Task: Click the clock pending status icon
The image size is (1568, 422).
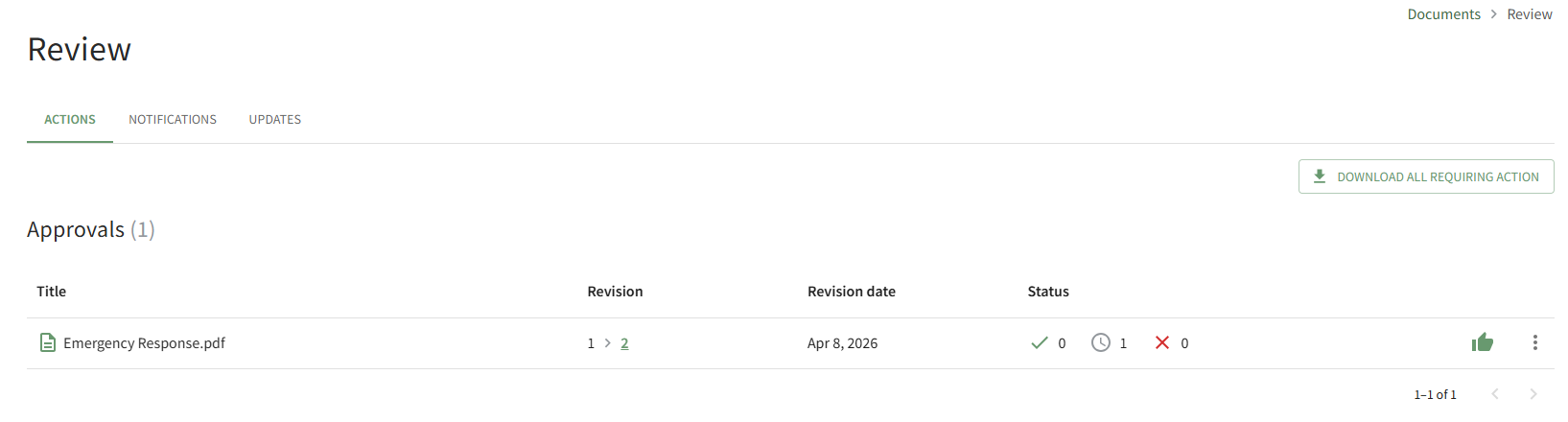Action: (x=1100, y=342)
